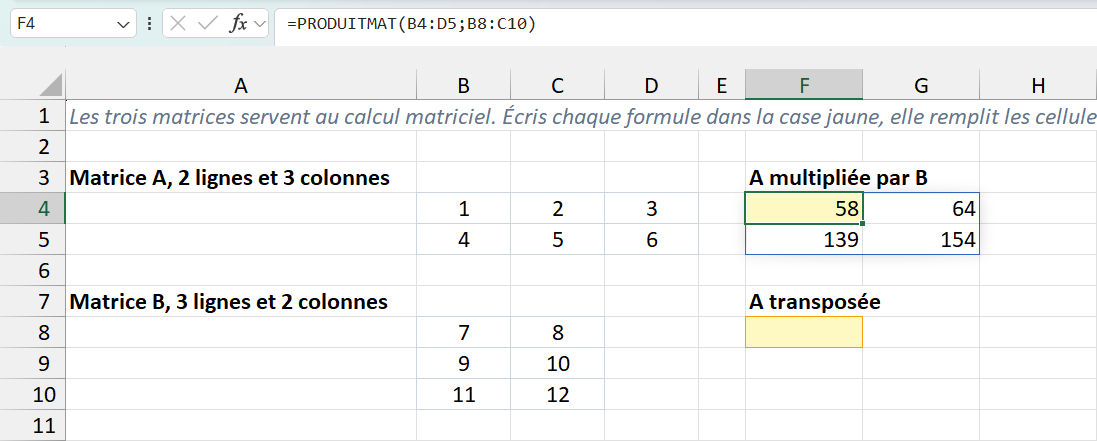
Task: Select column D header
Action: (x=651, y=85)
